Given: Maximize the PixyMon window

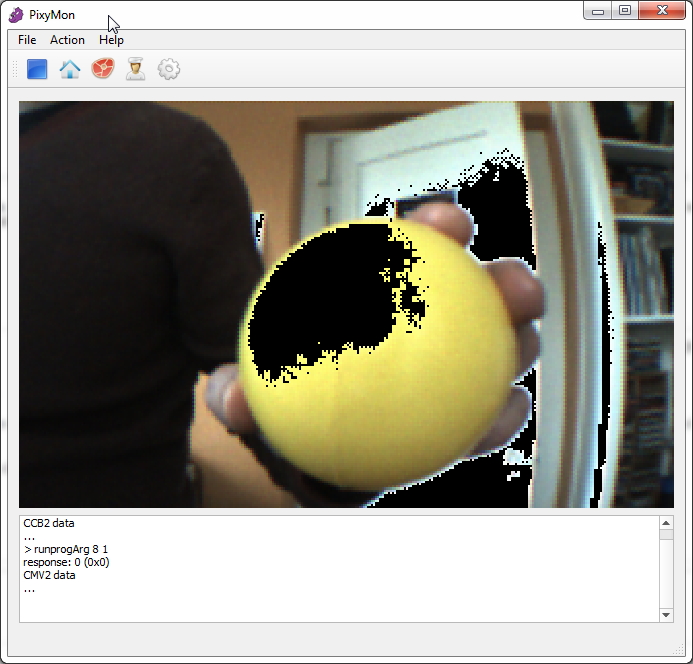Looking at the screenshot, I should pos(625,11).
